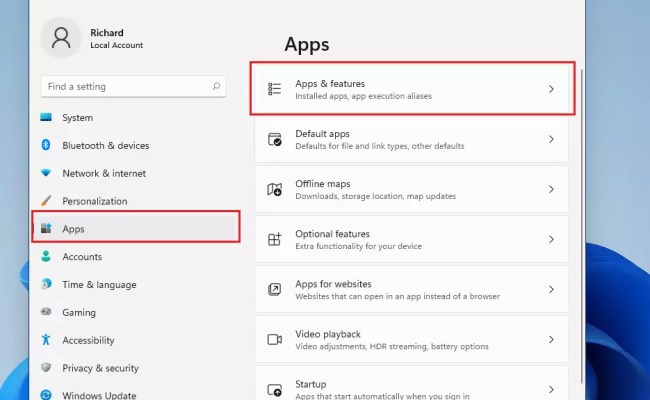Screen dimensions: 650x400
Task: Expand Startup chevron arrow
Action: [551, 390]
